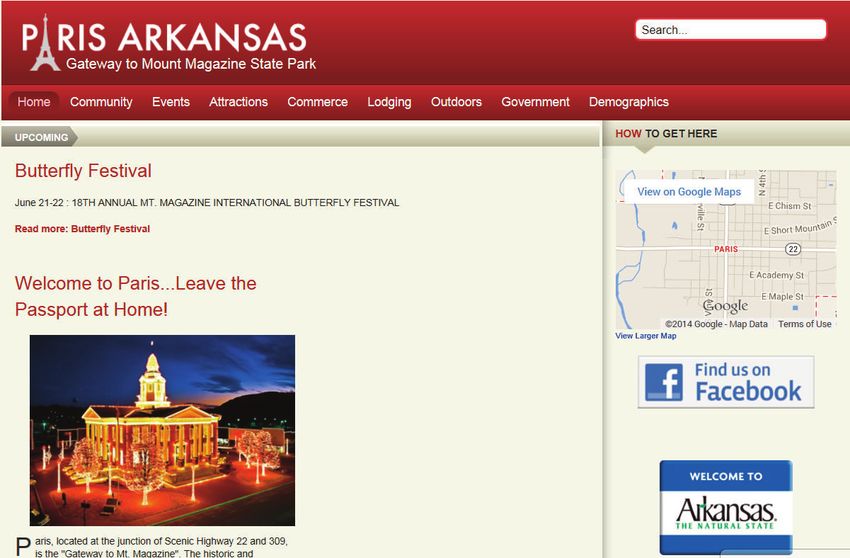Viewport: 850px width, 558px height.
Task: Click Read more: Butterfly Festival link
Action: (82, 229)
